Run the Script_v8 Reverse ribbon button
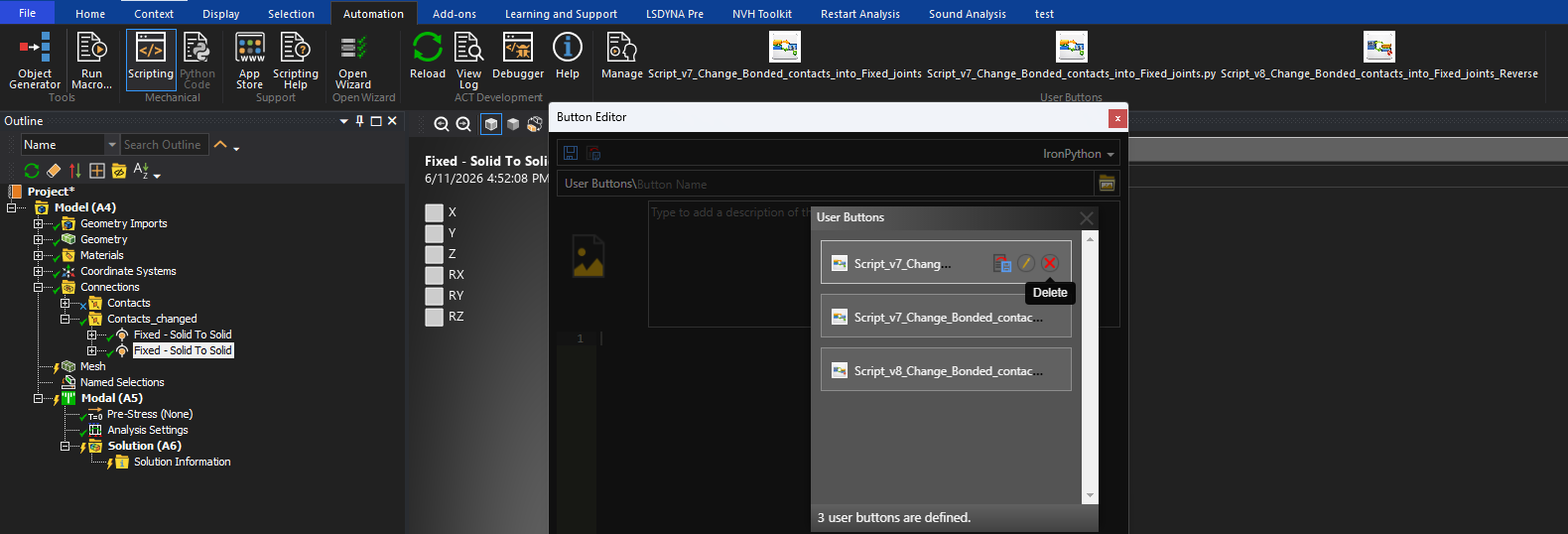The width and height of the screenshot is (1568, 534). 1379,56
